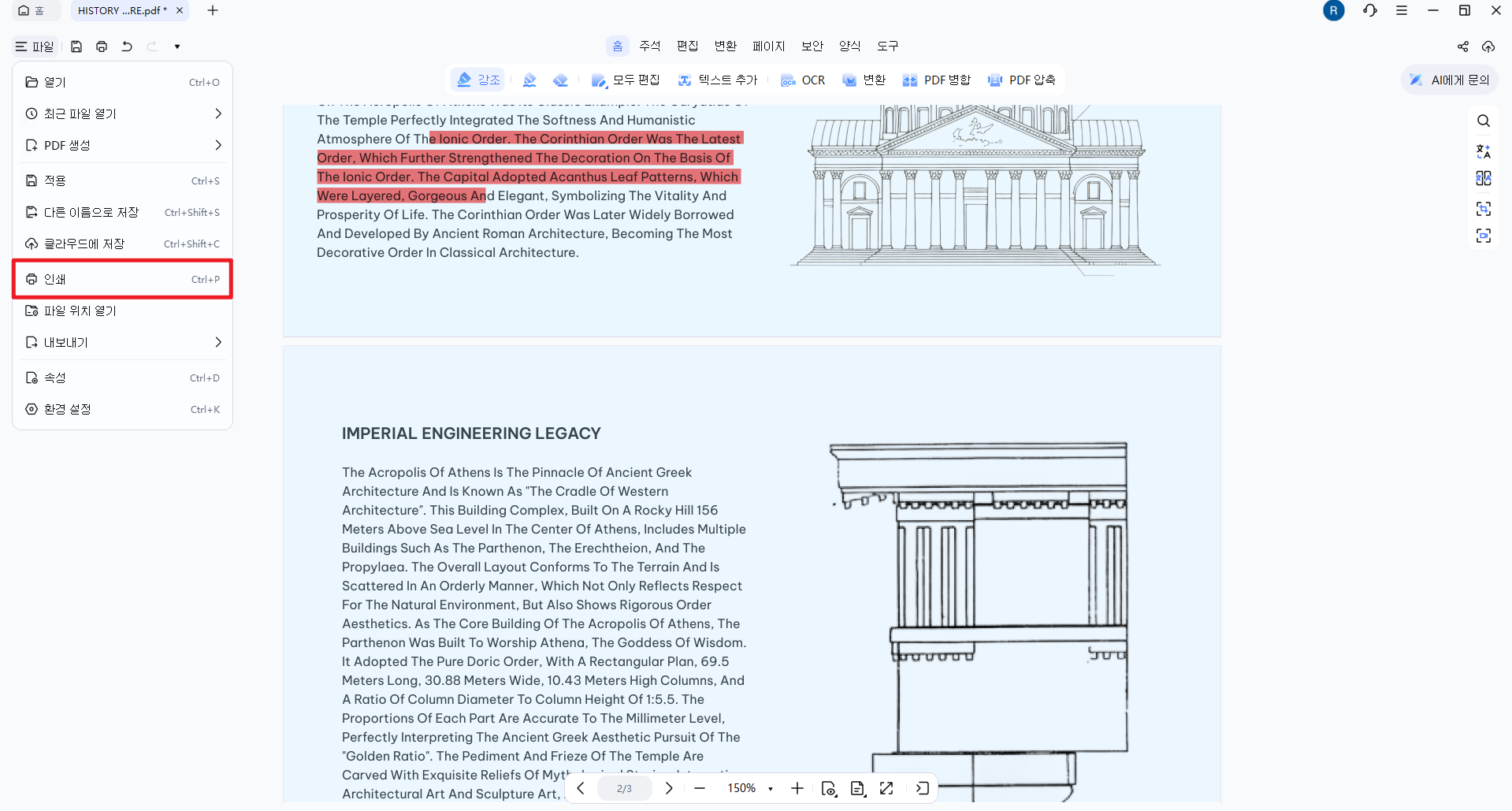This screenshot has height=811, width=1512.
Task: Zoom in with the plus button
Action: [x=797, y=788]
